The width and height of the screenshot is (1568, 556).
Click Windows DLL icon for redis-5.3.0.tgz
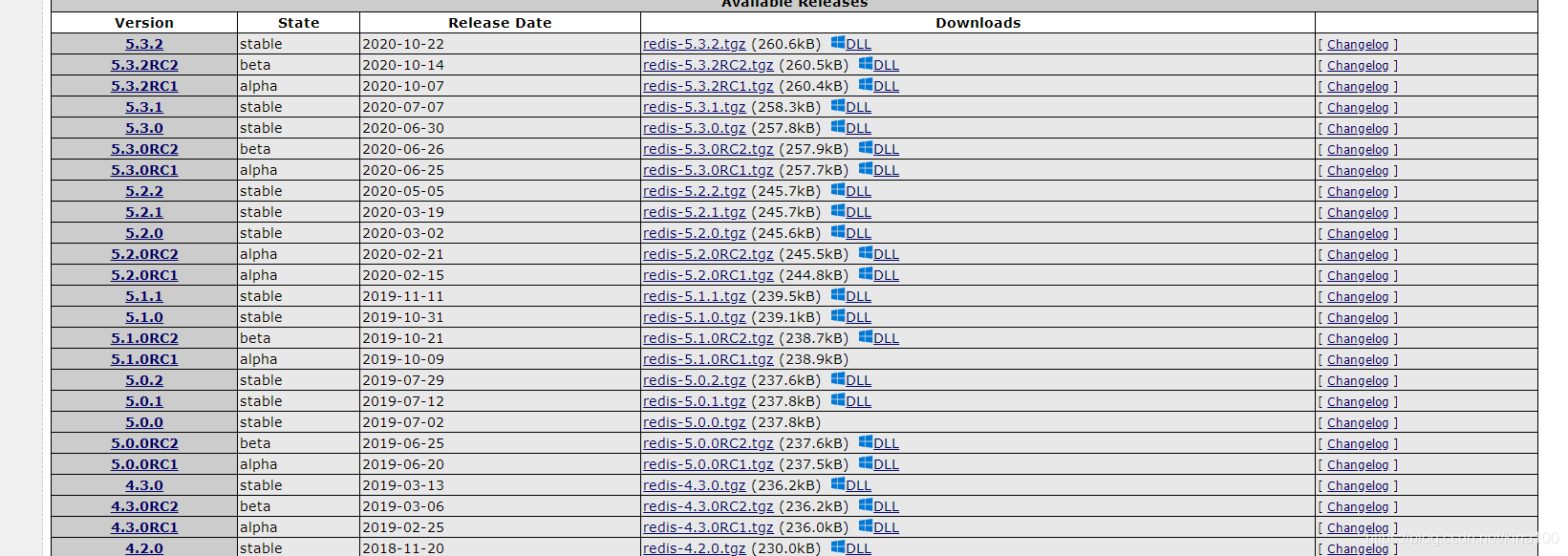pos(838,127)
